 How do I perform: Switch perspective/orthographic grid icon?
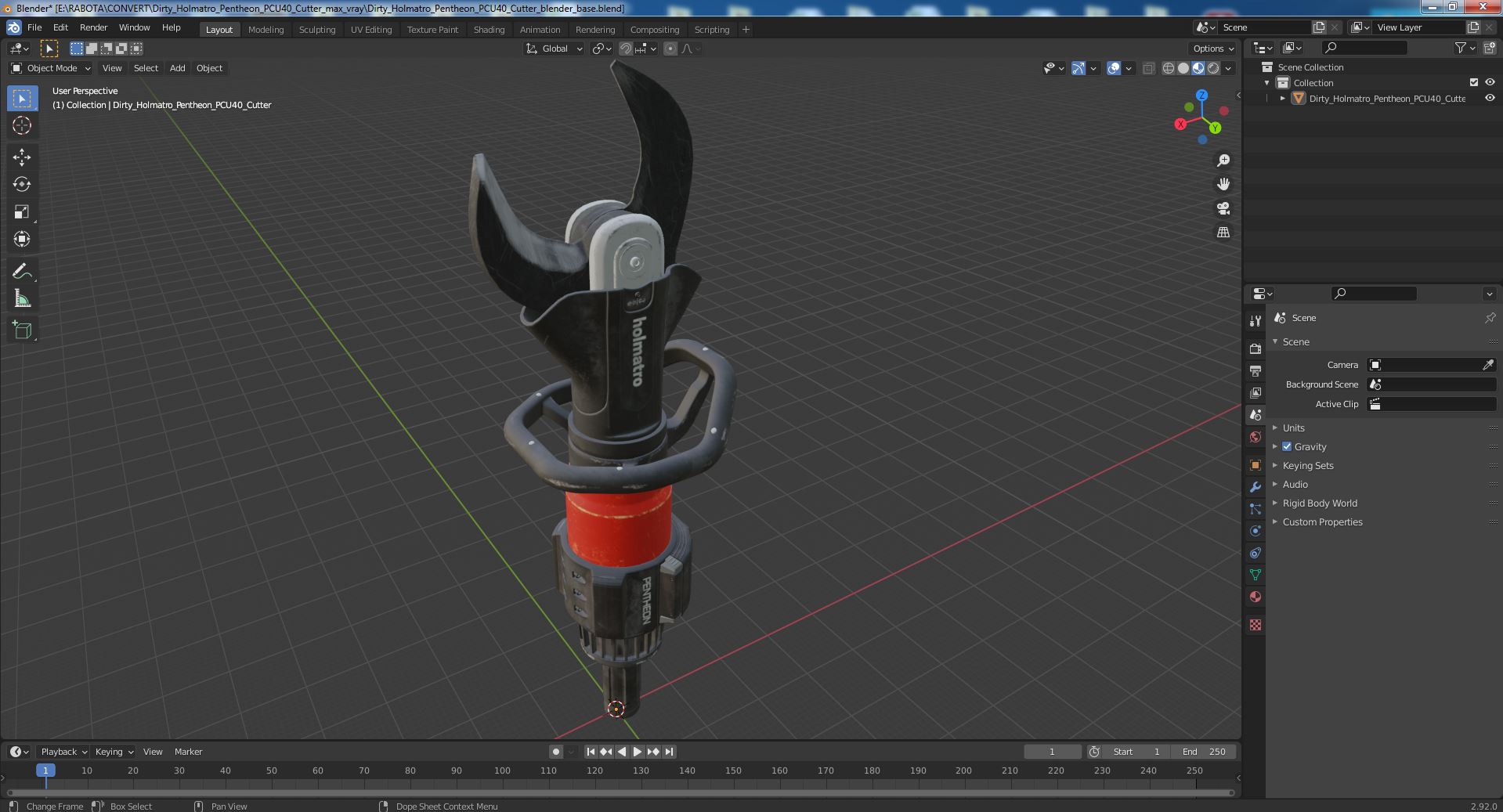pyautogui.click(x=1223, y=233)
